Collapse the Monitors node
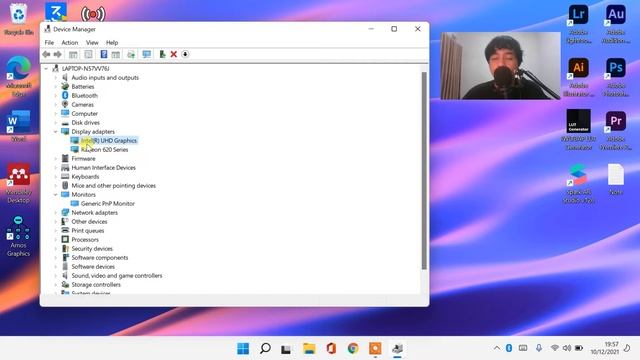640x360 pixels. click(56, 195)
